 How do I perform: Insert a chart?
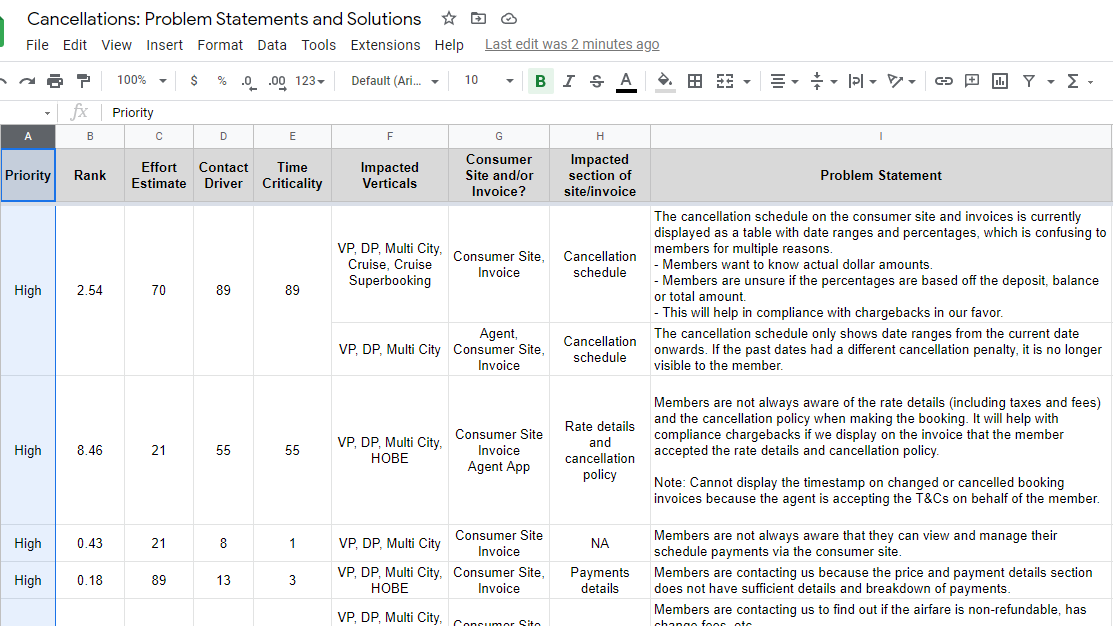coord(1000,81)
